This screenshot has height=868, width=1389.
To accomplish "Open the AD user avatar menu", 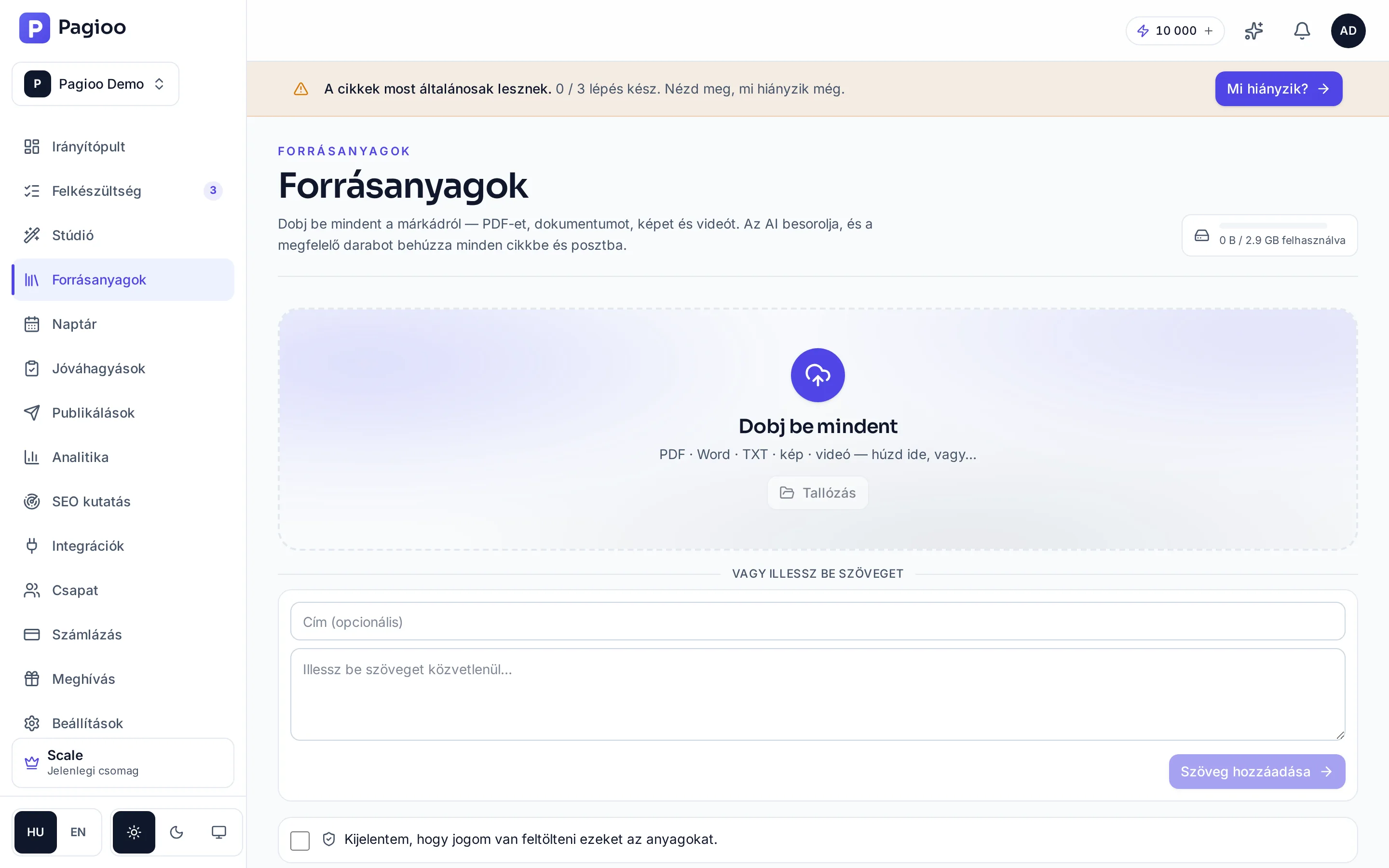I will [1348, 30].
